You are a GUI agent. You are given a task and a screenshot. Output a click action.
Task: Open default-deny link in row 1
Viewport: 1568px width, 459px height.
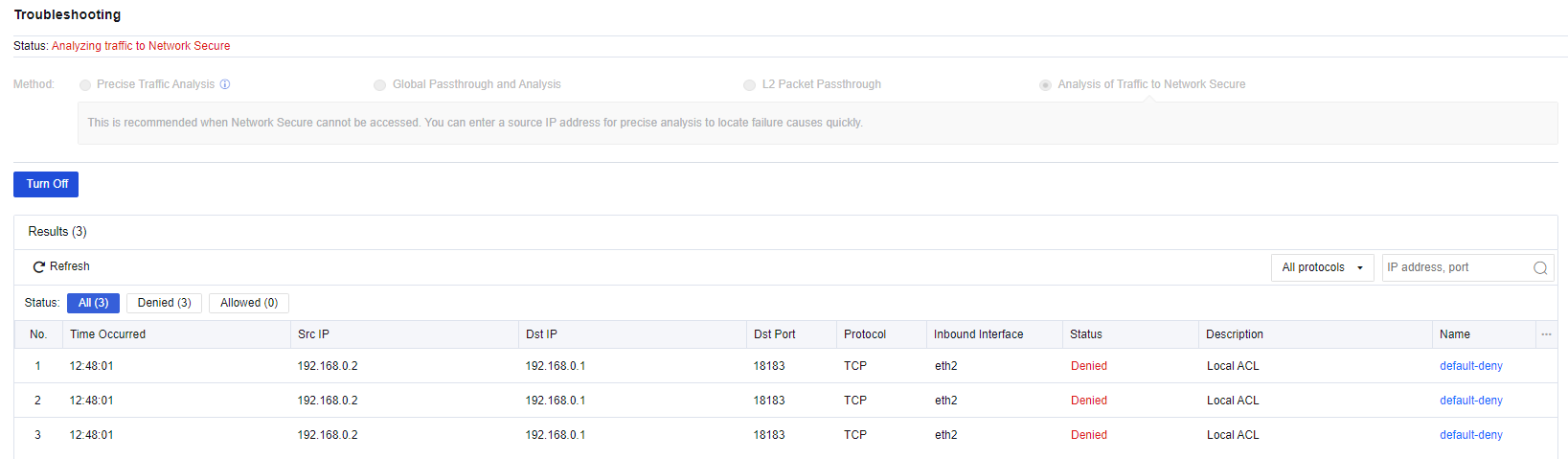(1470, 366)
